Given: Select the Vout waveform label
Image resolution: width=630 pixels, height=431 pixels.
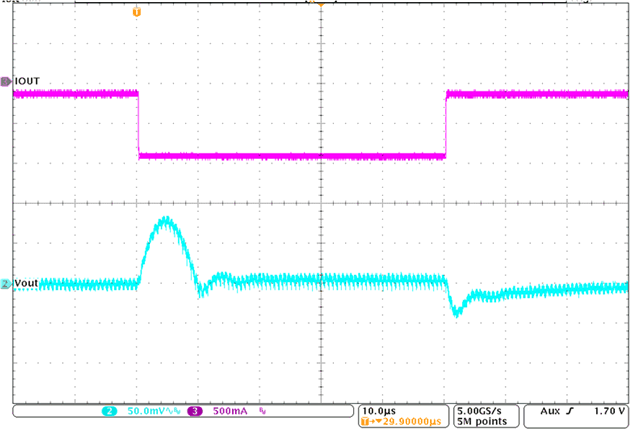Looking at the screenshot, I should tap(27, 284).
